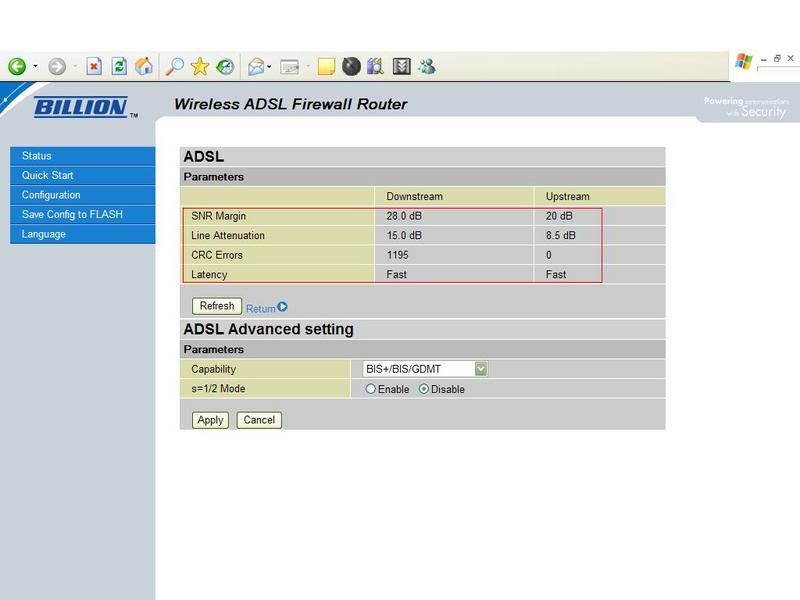Select Enable for s=1/2 Mode
The height and width of the screenshot is (600, 800).
[371, 389]
